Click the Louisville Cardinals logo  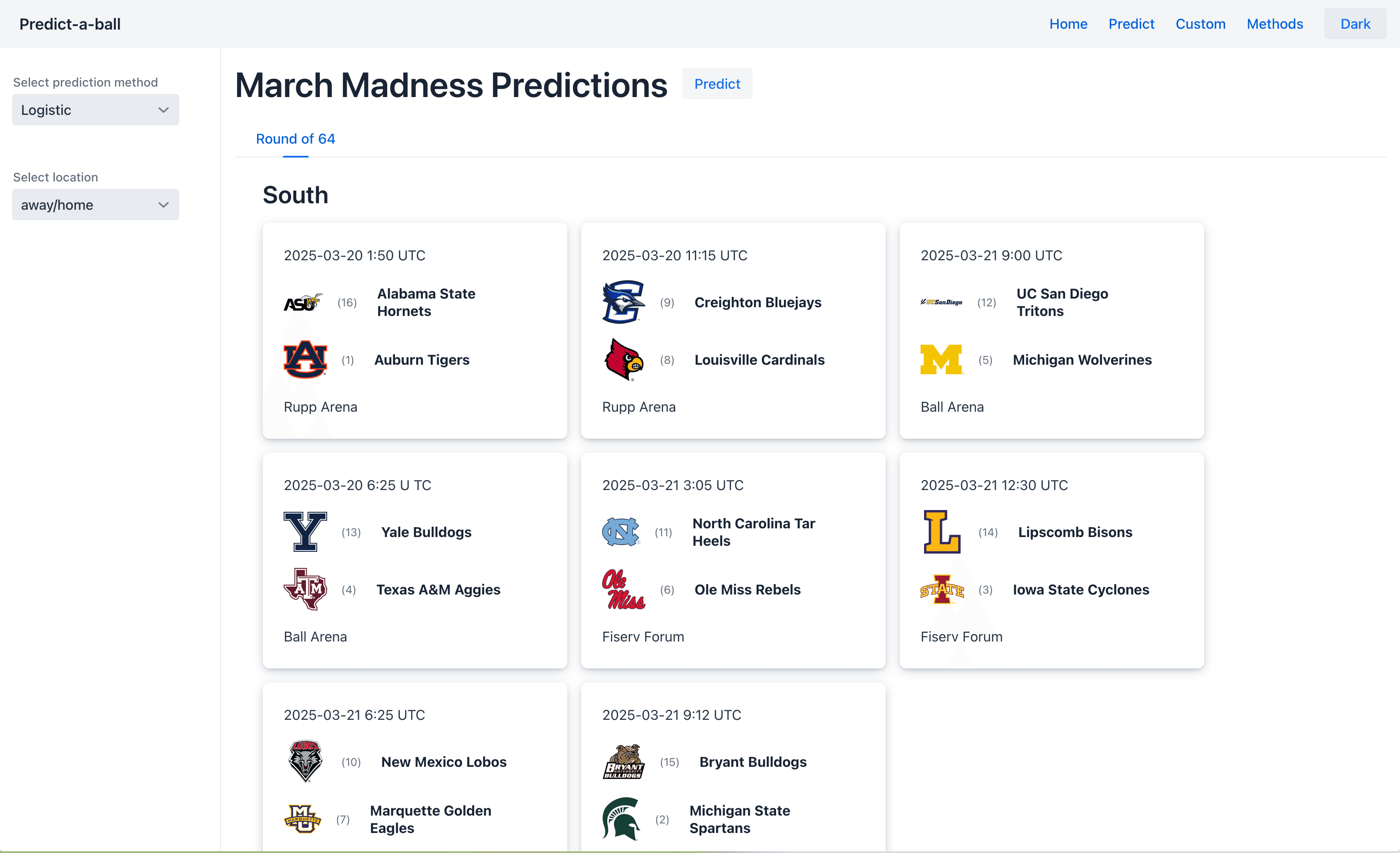pyautogui.click(x=623, y=360)
